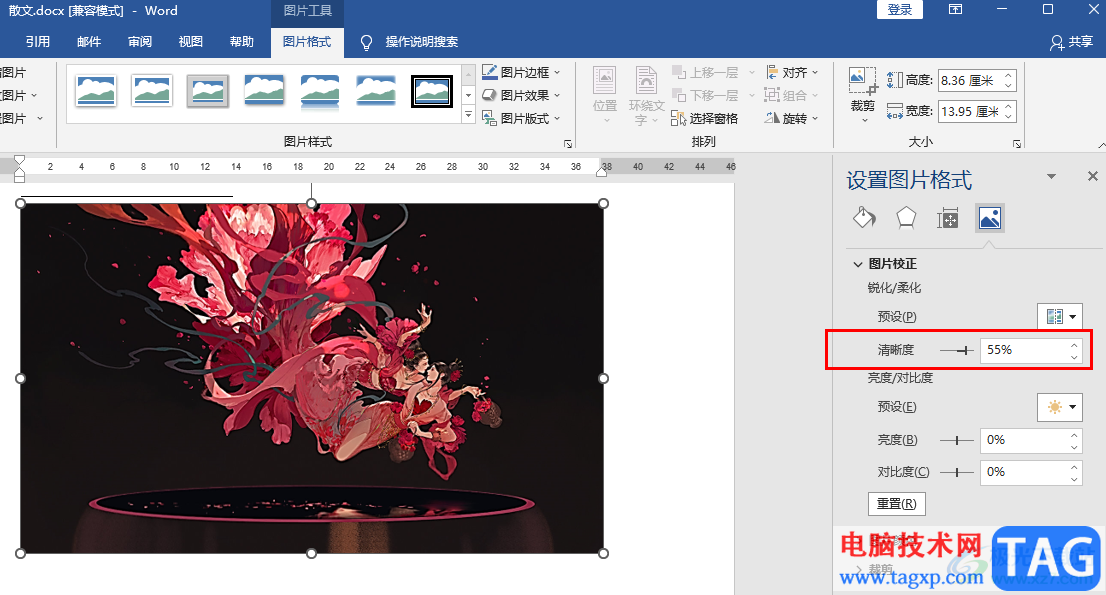Click the Tell me search (操作说明搜索) box
This screenshot has width=1106, height=595.
(422, 42)
